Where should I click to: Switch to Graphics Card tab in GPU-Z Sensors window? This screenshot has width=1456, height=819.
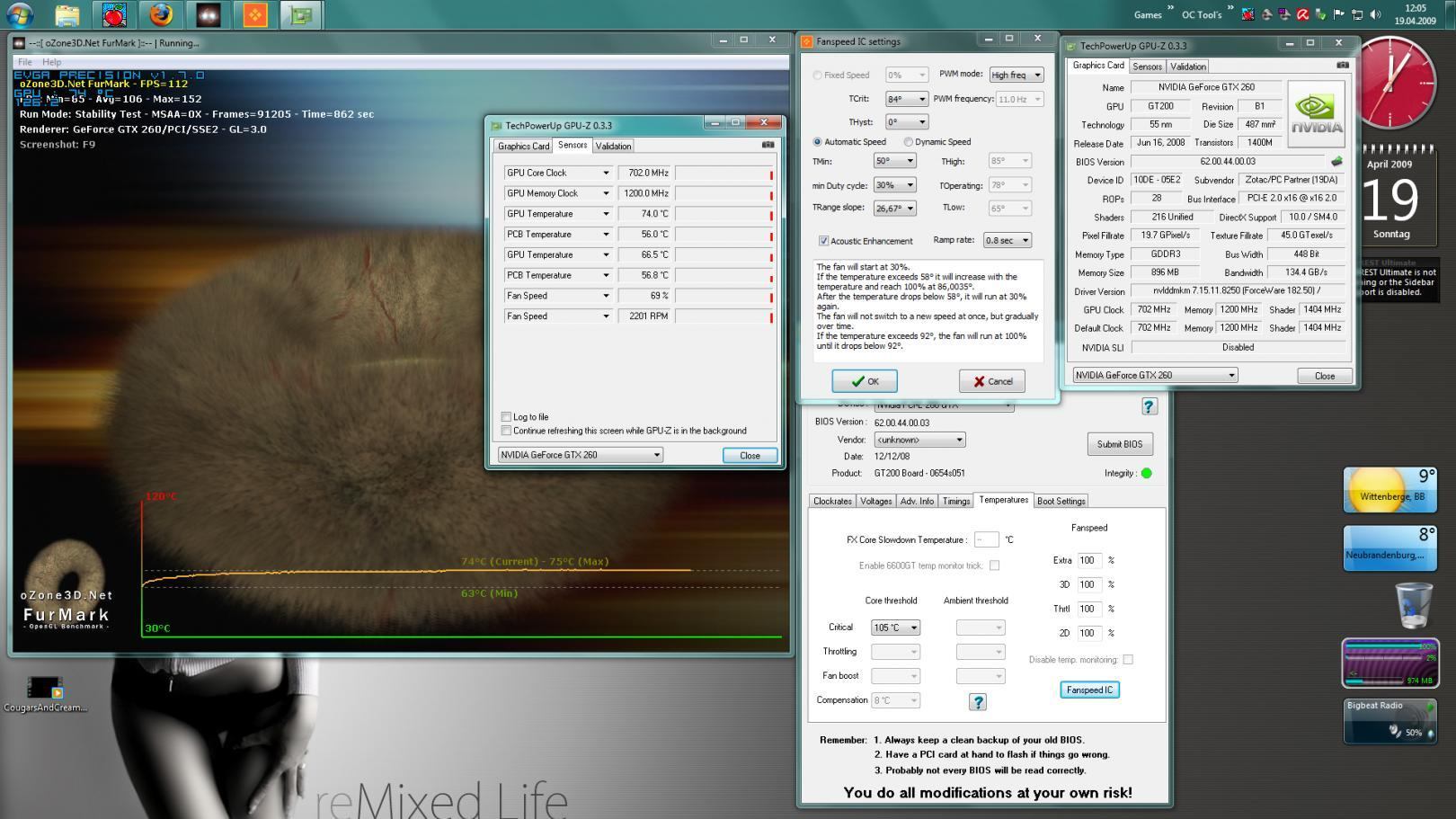(x=523, y=146)
